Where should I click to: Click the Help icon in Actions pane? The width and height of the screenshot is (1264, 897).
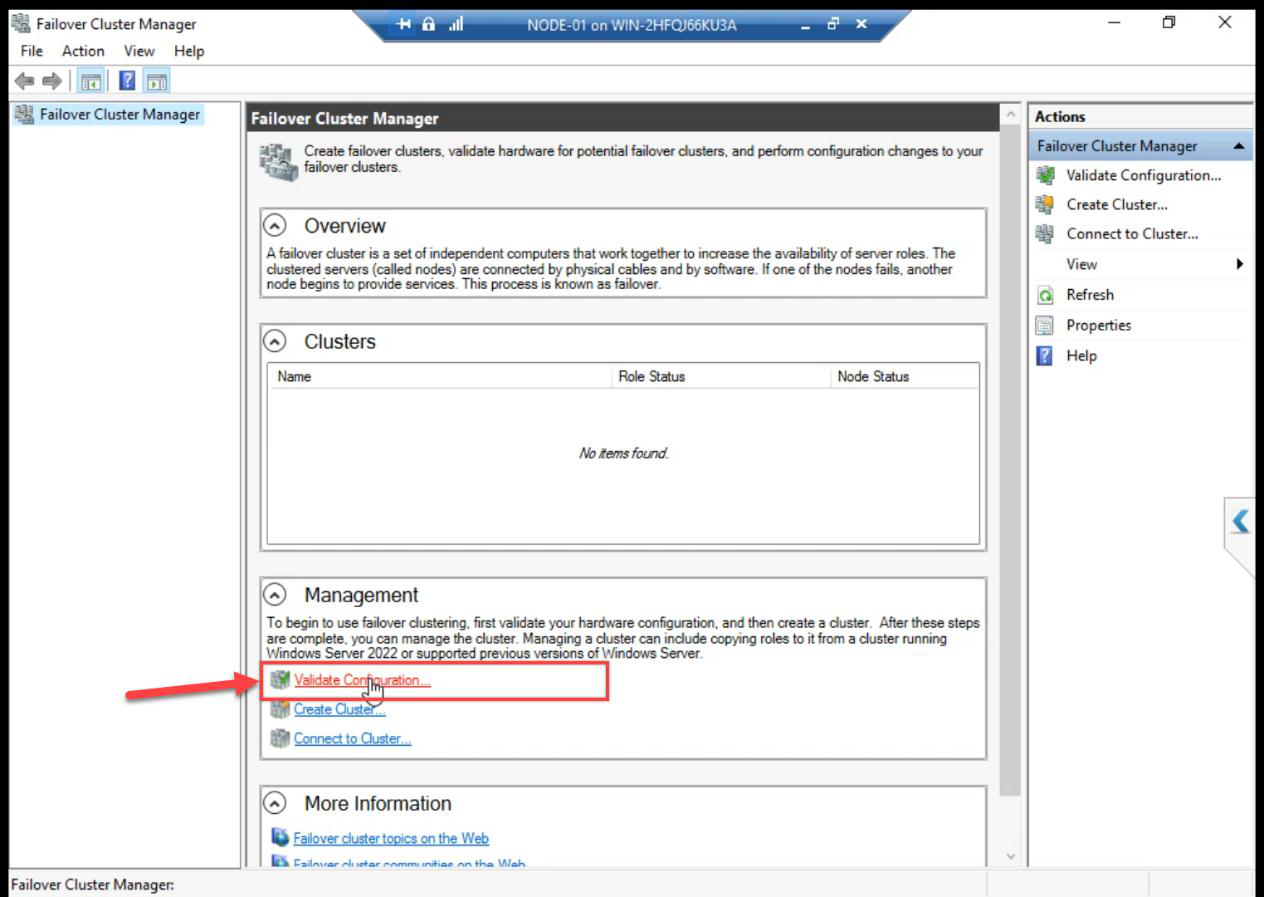coord(1045,355)
